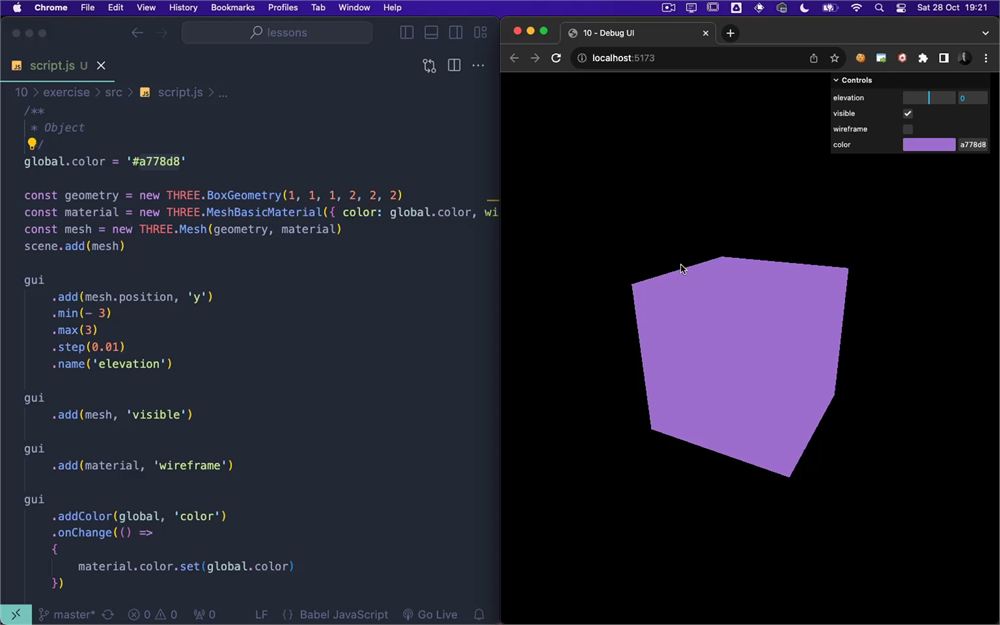1000x625 pixels.
Task: Reload the localhost page in Chrome
Action: coord(556,58)
